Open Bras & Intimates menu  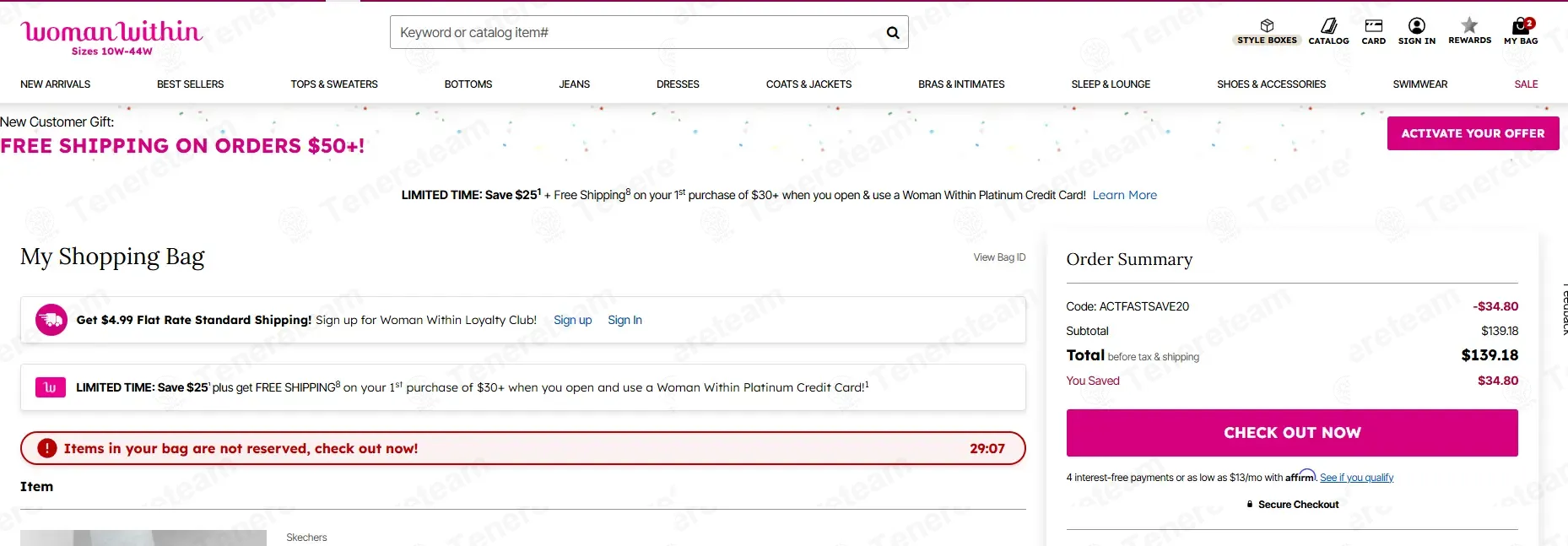click(x=961, y=84)
